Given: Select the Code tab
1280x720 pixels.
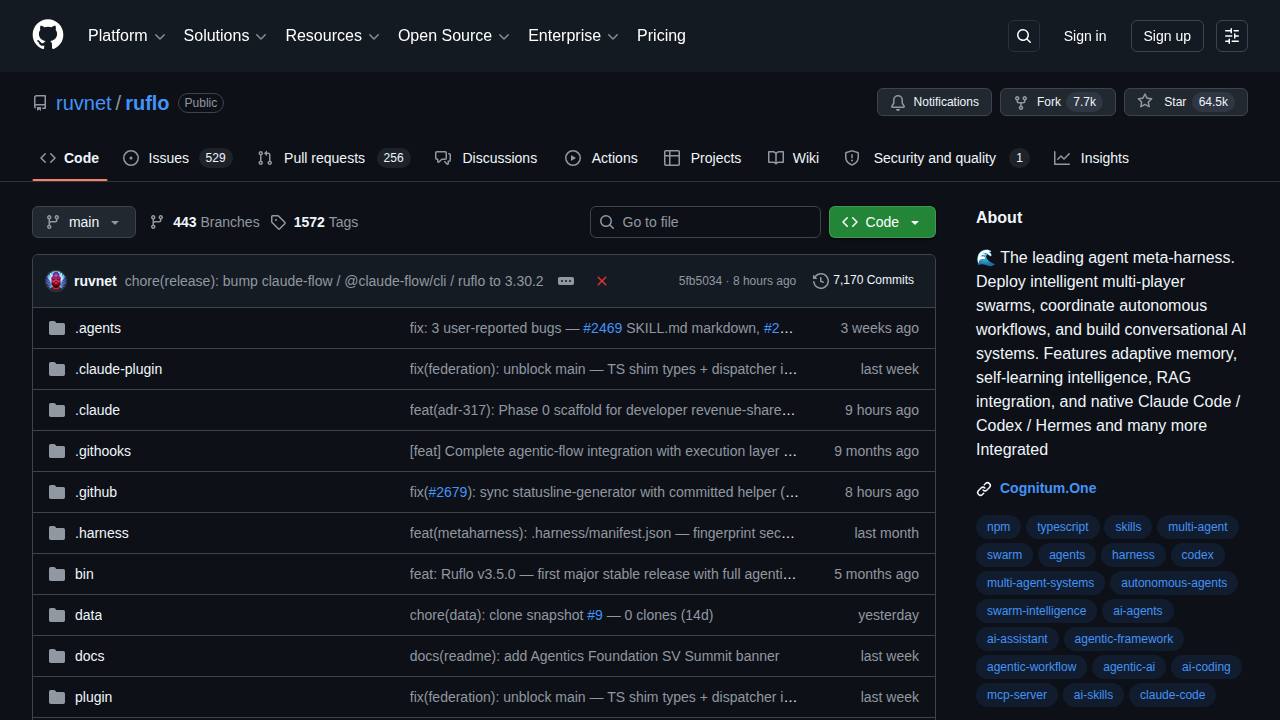Looking at the screenshot, I should [x=69, y=158].
